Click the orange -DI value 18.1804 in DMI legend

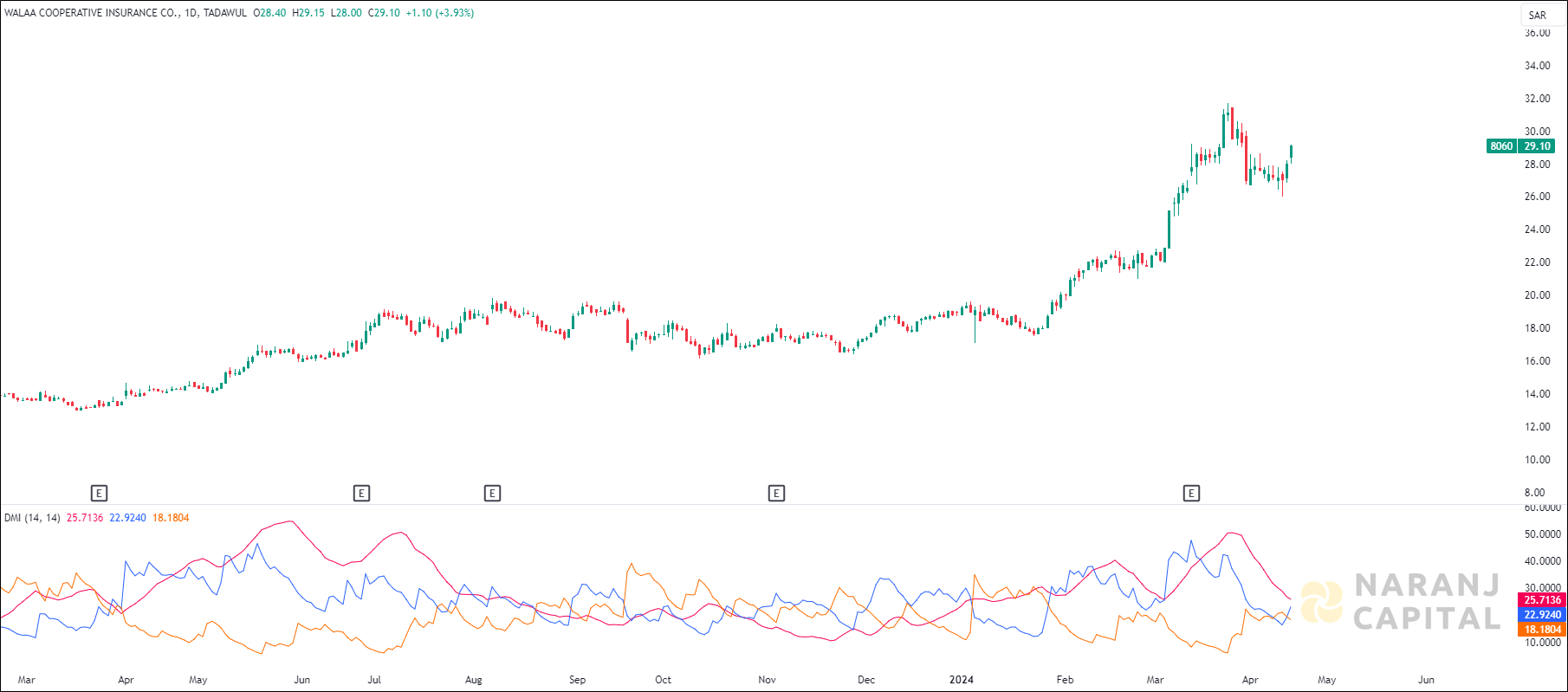pyautogui.click(x=171, y=518)
